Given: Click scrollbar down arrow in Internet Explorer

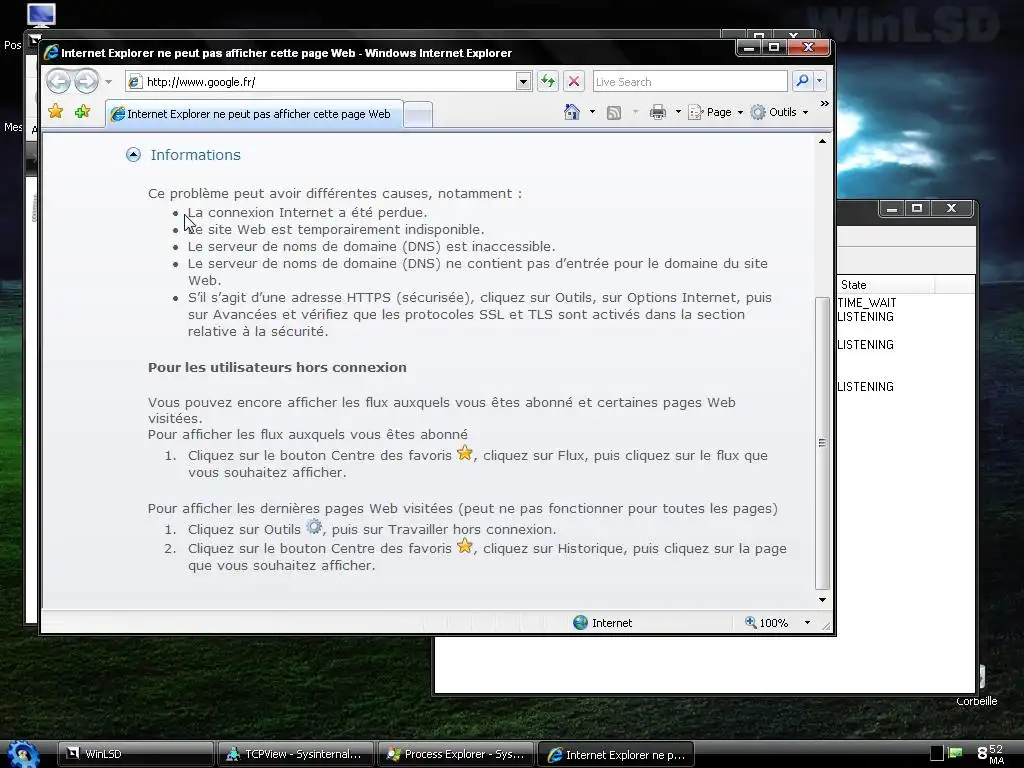Looking at the screenshot, I should click(x=822, y=600).
